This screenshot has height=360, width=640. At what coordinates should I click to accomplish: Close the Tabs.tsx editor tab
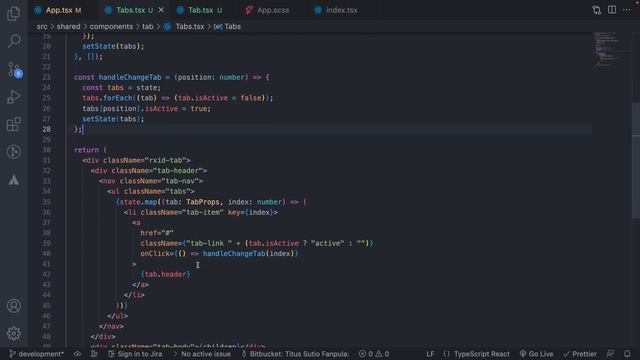coord(161,10)
